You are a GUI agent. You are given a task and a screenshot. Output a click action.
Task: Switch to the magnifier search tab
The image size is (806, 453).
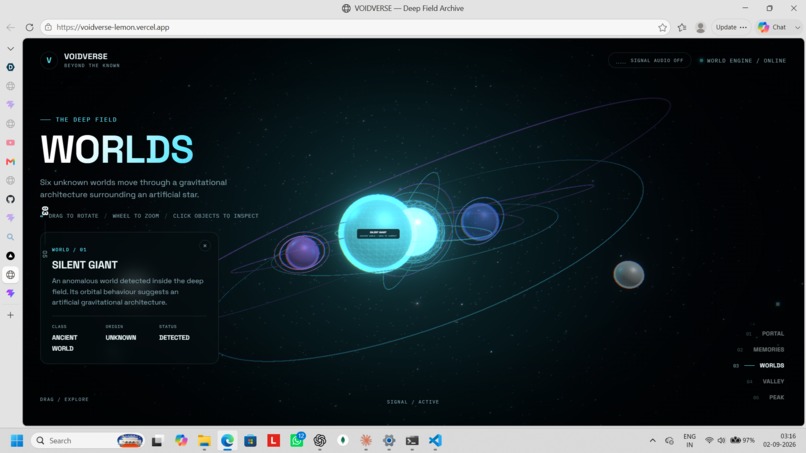pos(10,237)
